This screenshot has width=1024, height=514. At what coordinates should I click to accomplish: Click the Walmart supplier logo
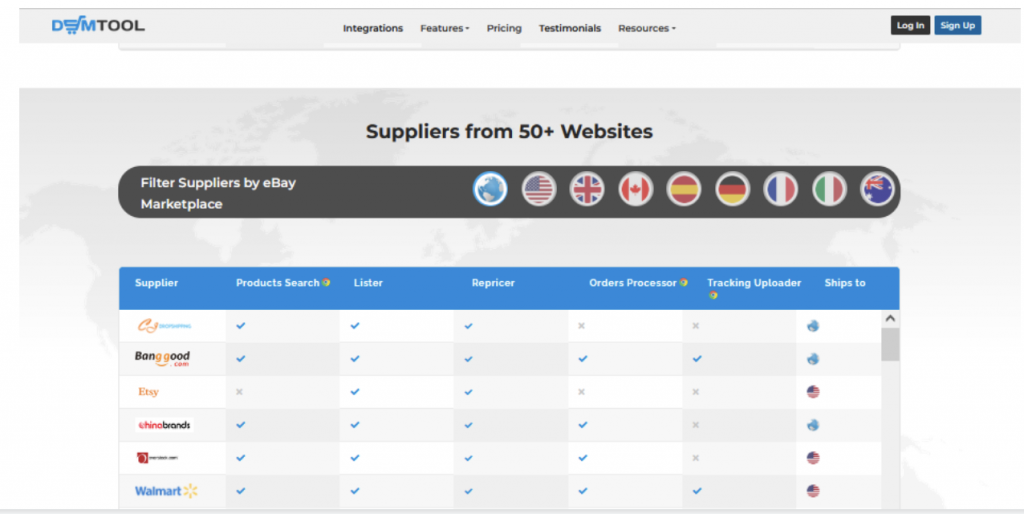[x=166, y=490]
